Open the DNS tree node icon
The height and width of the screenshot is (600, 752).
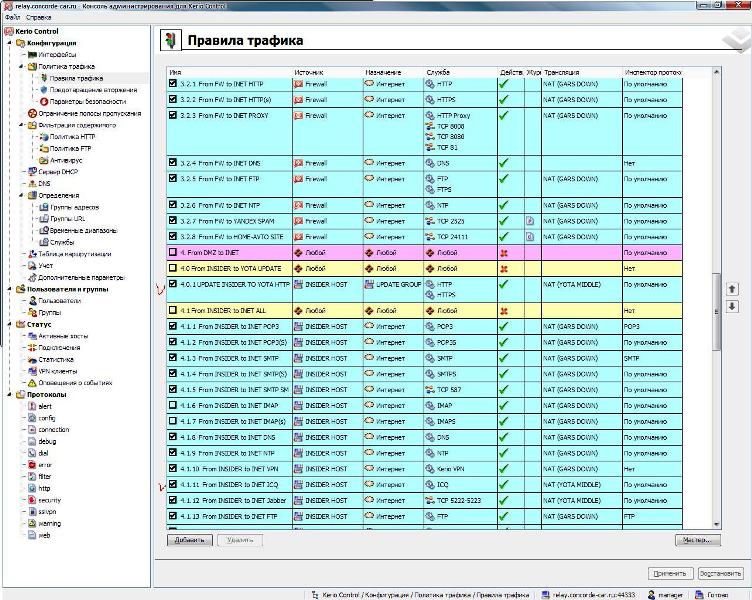point(32,184)
